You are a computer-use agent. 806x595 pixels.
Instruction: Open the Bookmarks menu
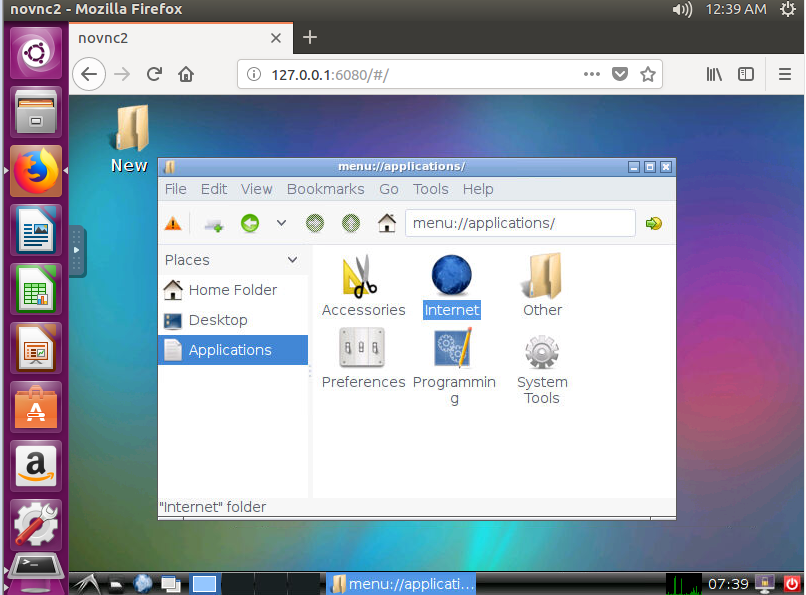coord(325,189)
